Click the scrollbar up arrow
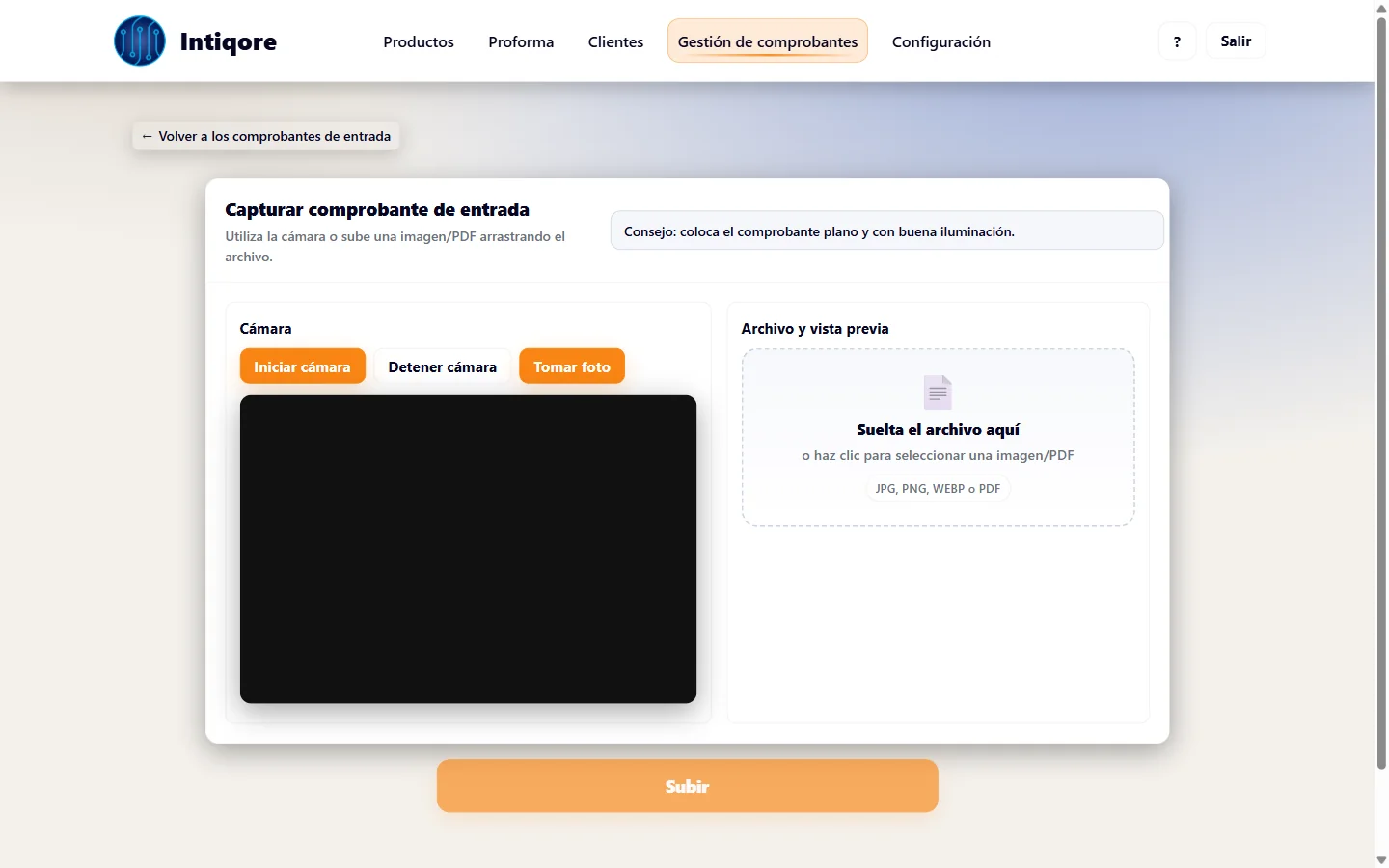This screenshot has height=868, width=1389. coord(1381,8)
